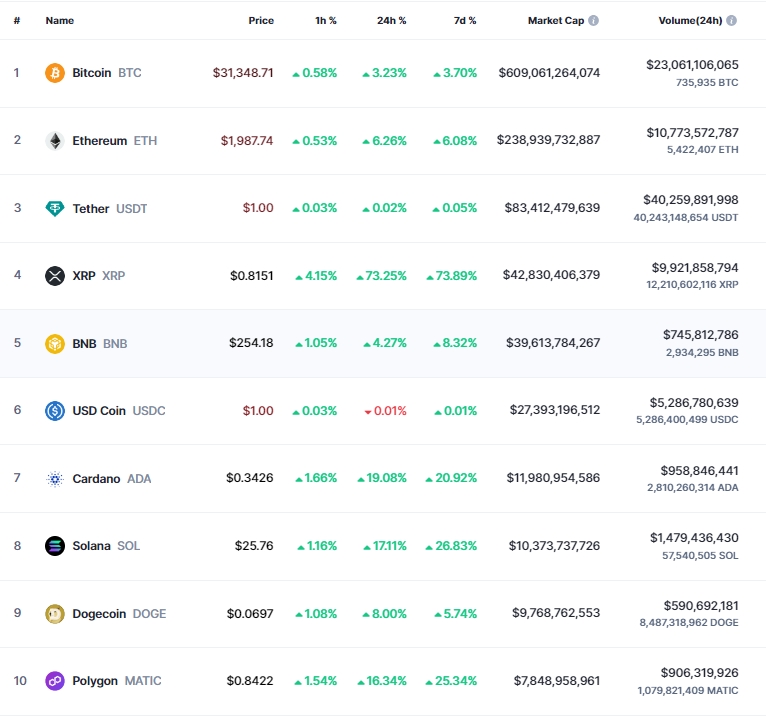Click the USD Coin logo icon

pyautogui.click(x=55, y=411)
